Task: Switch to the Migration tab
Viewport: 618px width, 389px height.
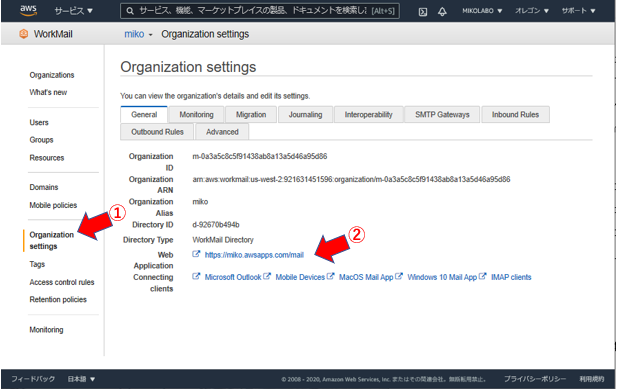Action: pos(251,115)
